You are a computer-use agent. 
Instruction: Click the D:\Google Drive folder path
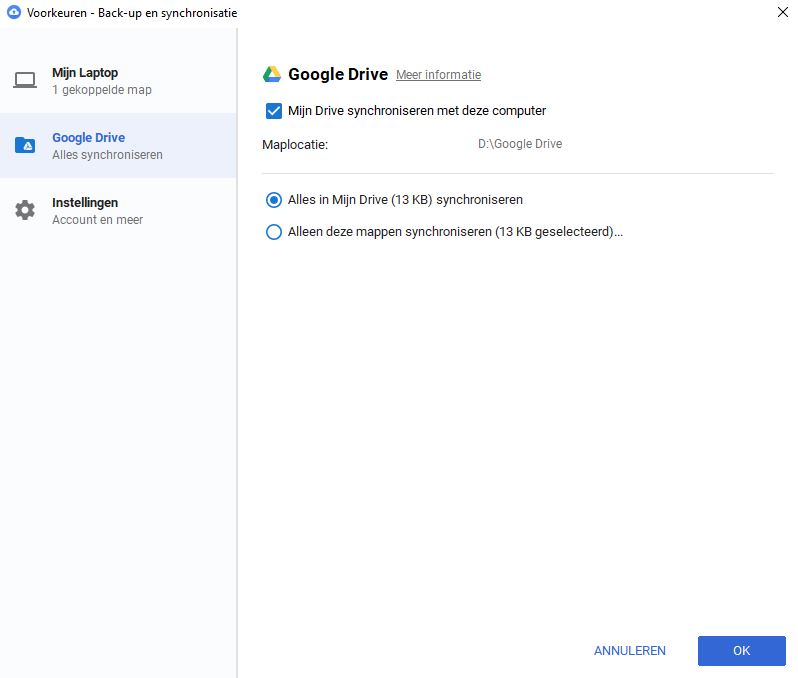(520, 144)
